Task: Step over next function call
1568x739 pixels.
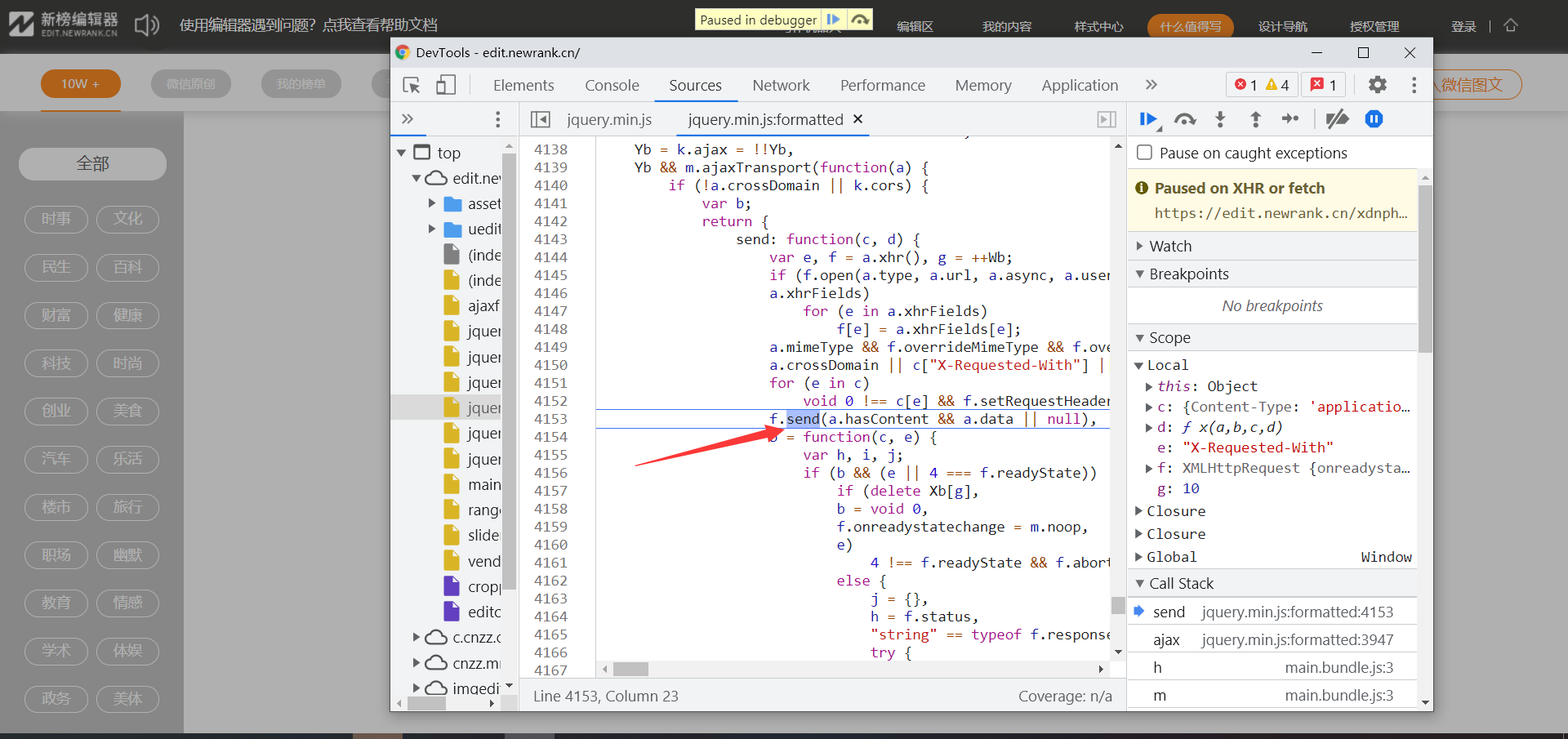Action: tap(1185, 120)
